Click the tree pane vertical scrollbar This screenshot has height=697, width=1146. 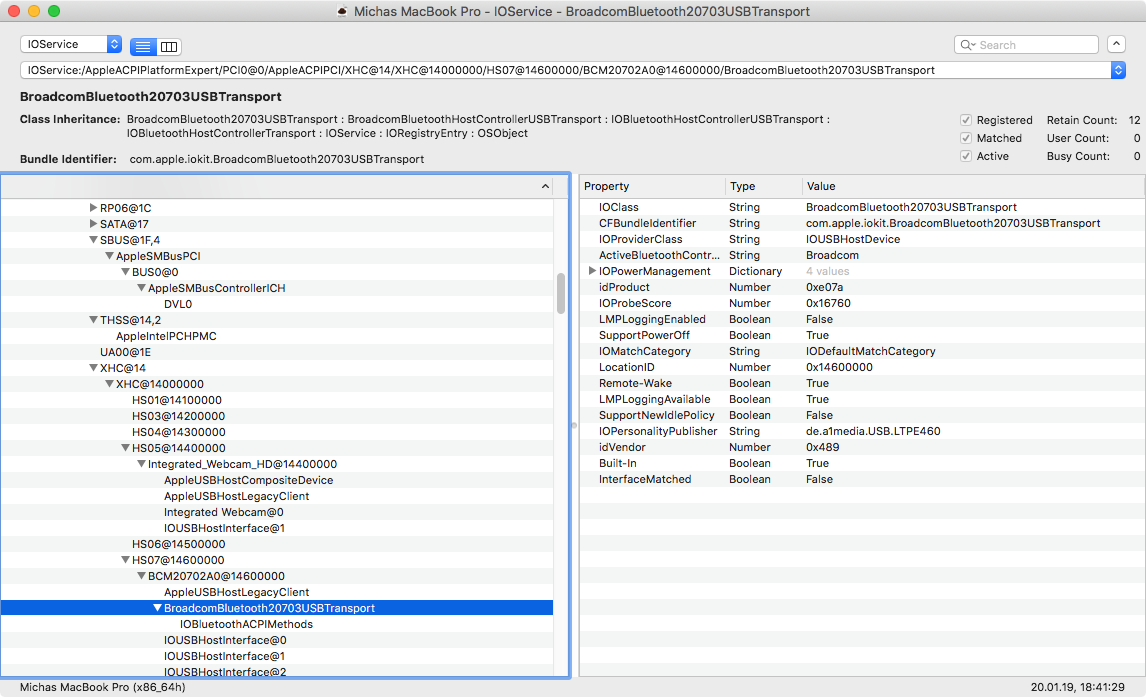click(x=561, y=293)
